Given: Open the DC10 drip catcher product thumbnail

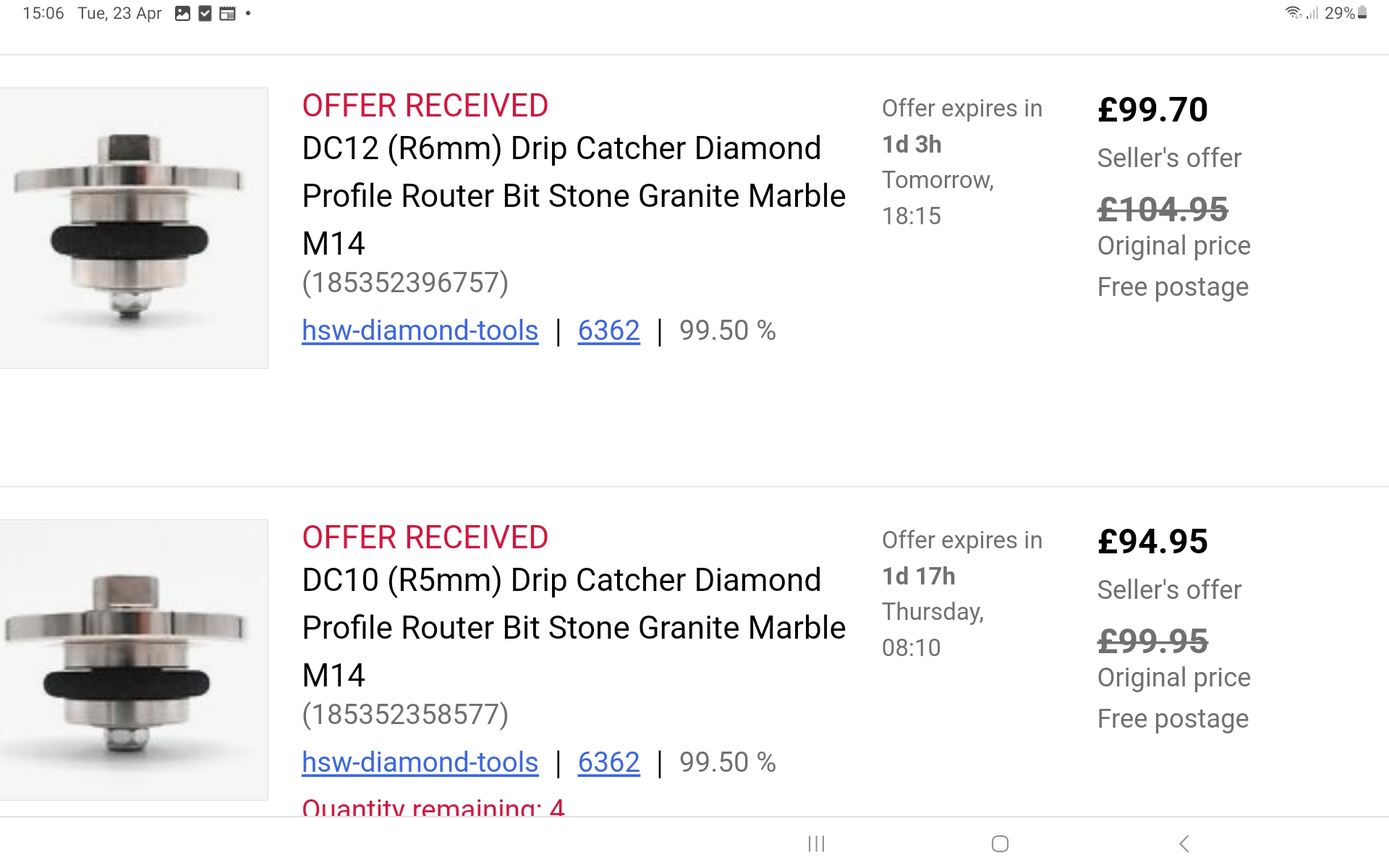Looking at the screenshot, I should (x=133, y=660).
